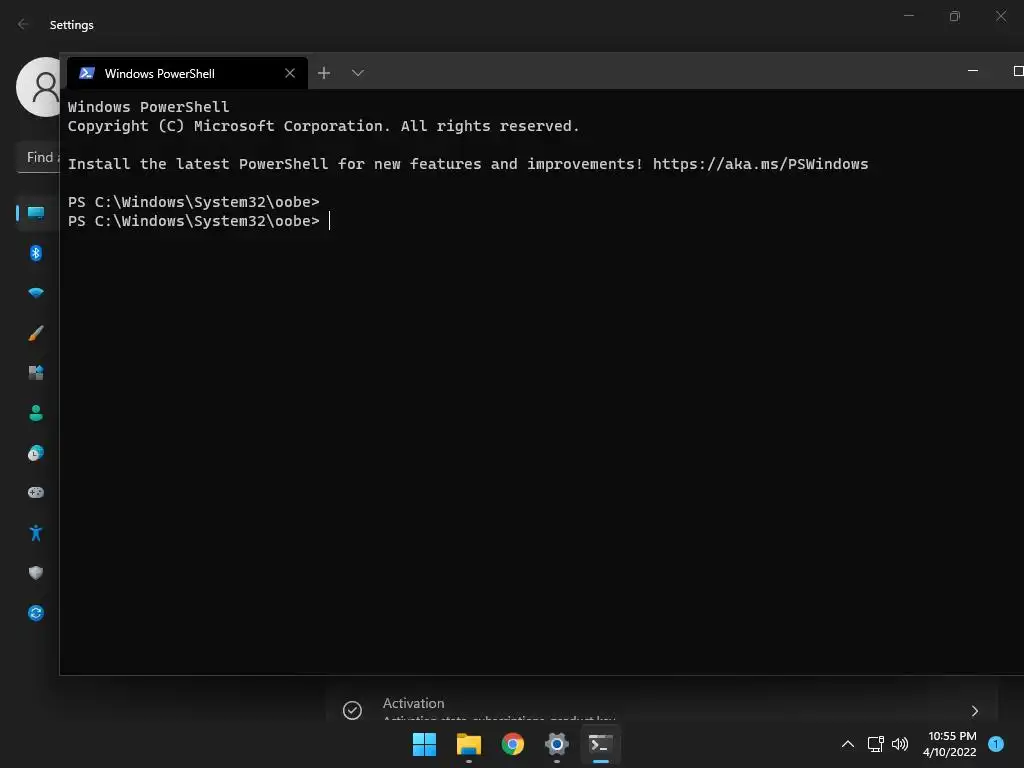The height and width of the screenshot is (768, 1024).
Task: Open the Windows Start menu
Action: 424,744
